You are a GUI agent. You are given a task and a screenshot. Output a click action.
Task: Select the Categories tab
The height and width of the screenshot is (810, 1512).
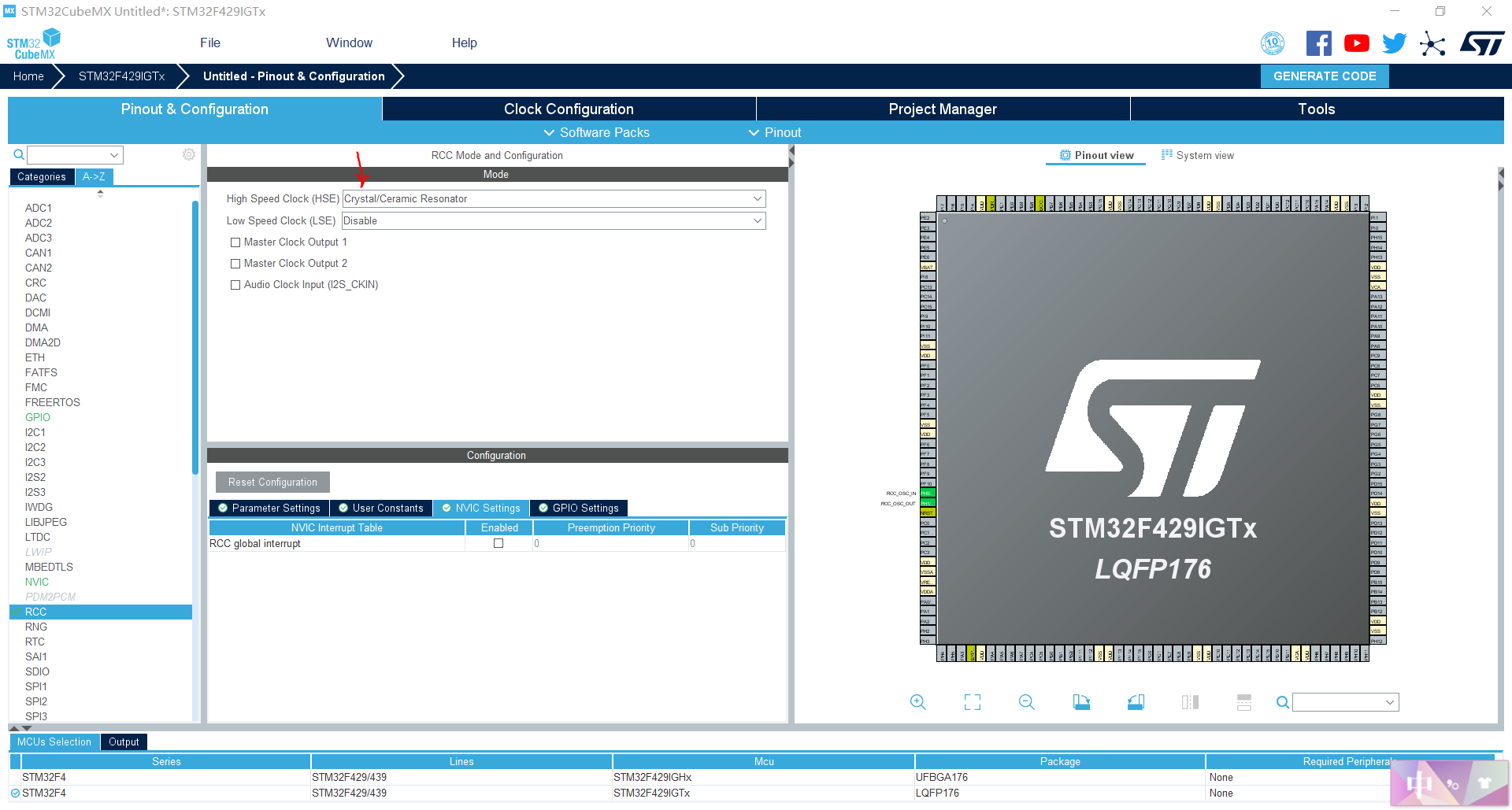tap(42, 177)
